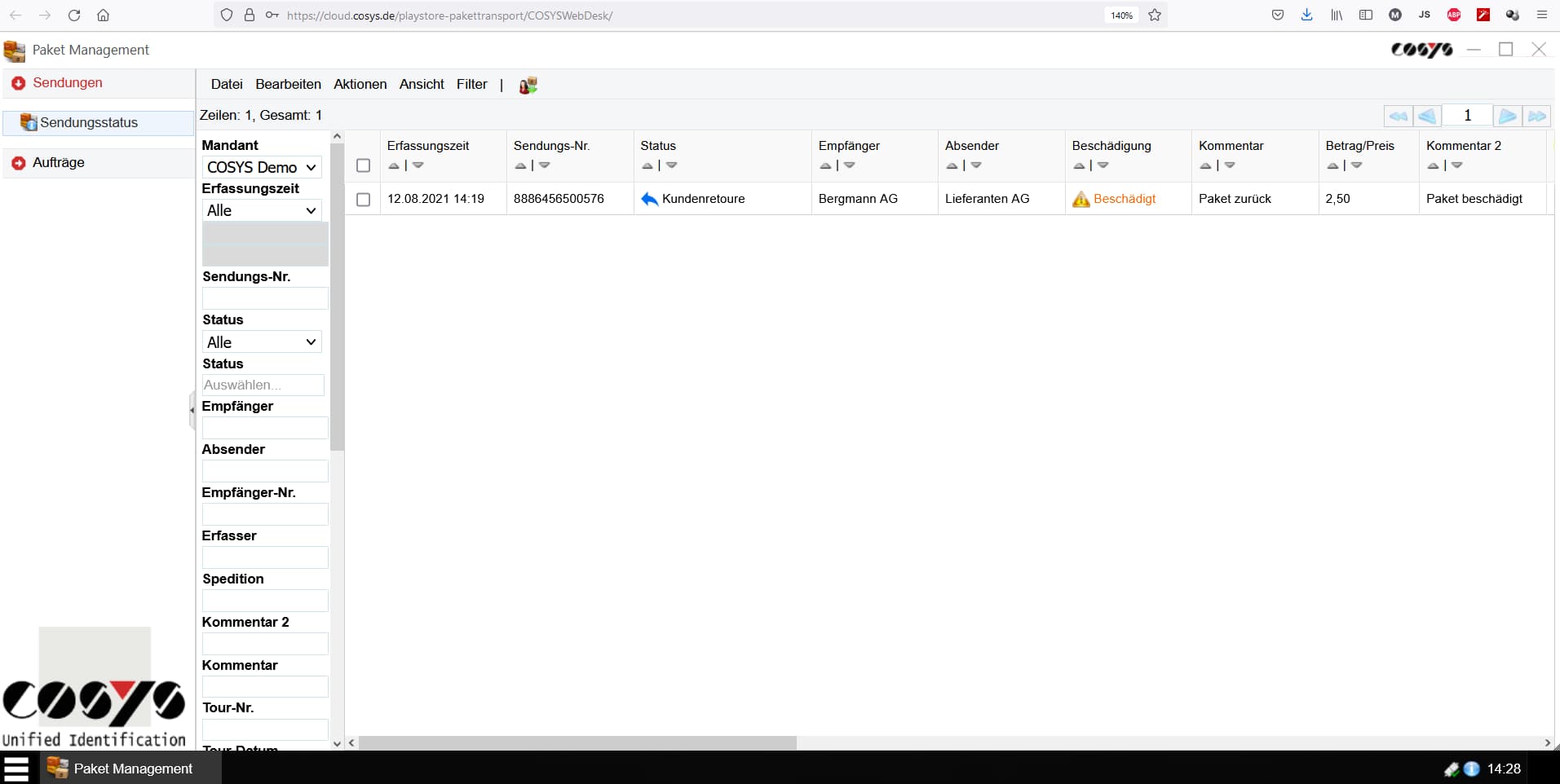
Task: Sort Beschädigung column ascending
Action: 1079,165
